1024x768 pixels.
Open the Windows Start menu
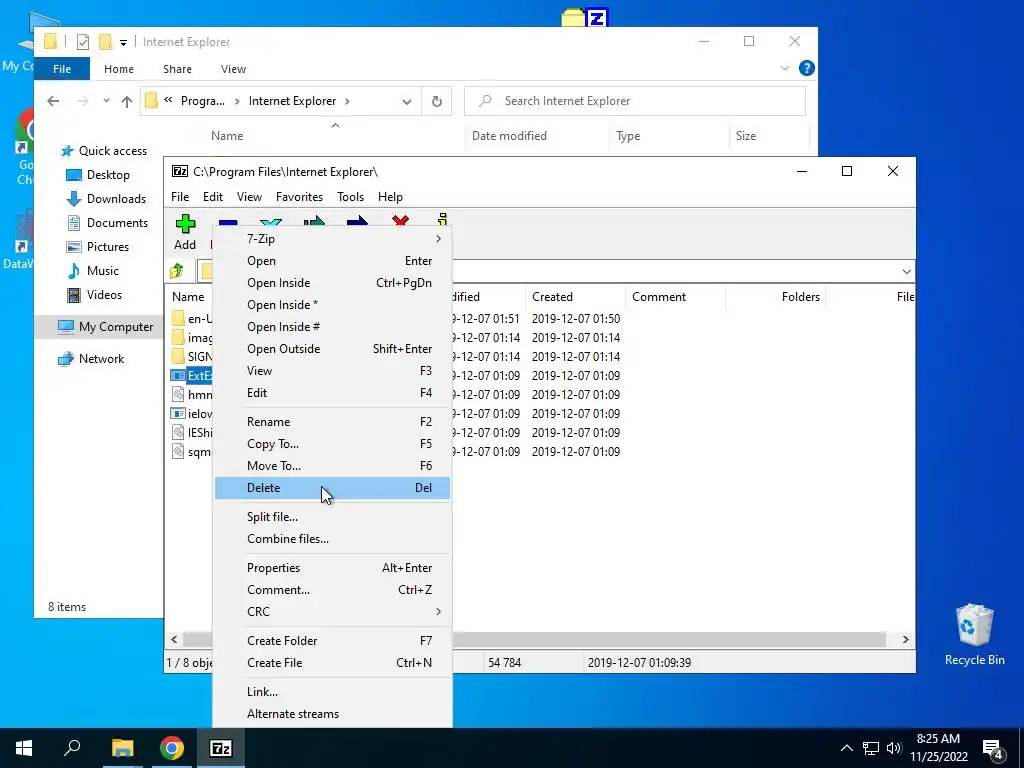(24, 748)
